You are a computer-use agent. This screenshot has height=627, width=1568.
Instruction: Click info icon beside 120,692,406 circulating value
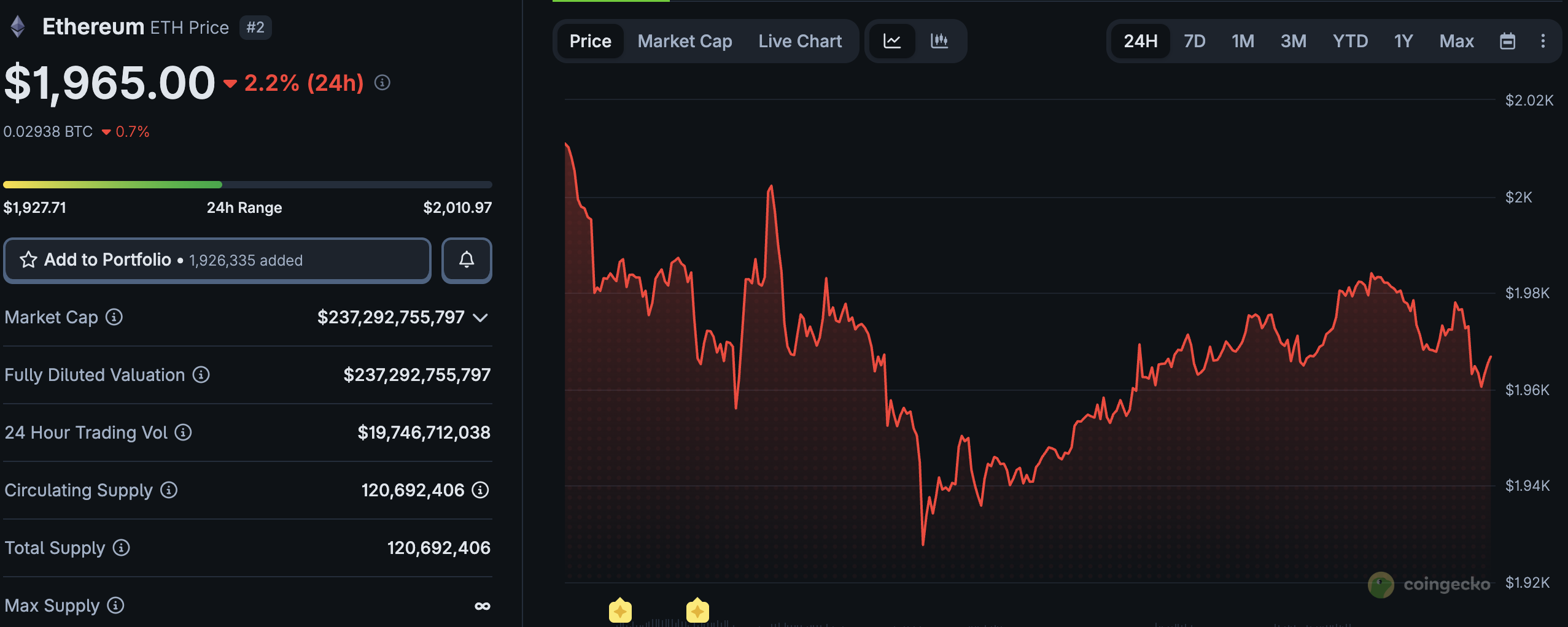[x=480, y=490]
